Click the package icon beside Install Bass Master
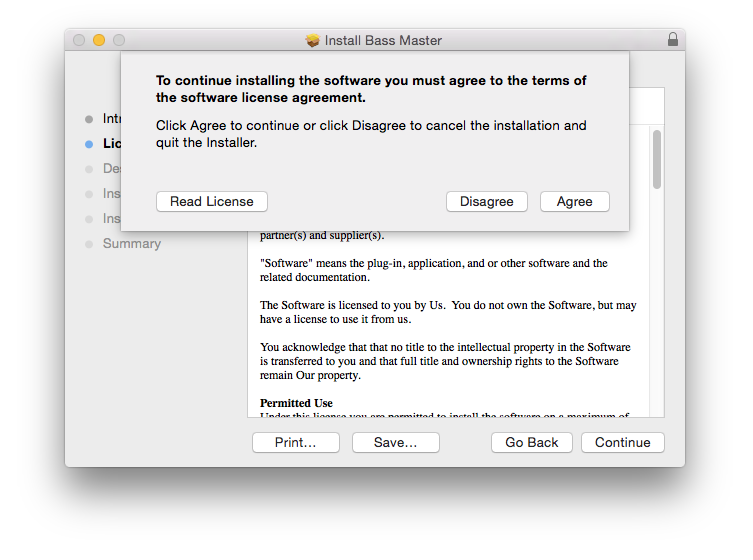753x560 pixels. tap(313, 40)
